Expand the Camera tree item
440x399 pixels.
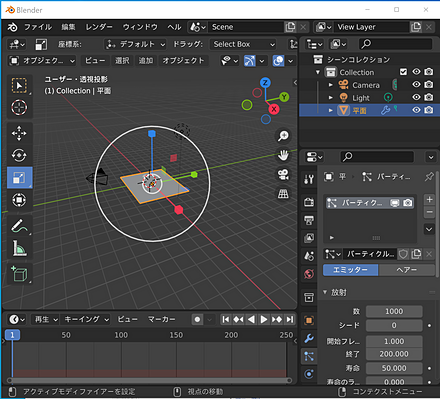point(331,85)
